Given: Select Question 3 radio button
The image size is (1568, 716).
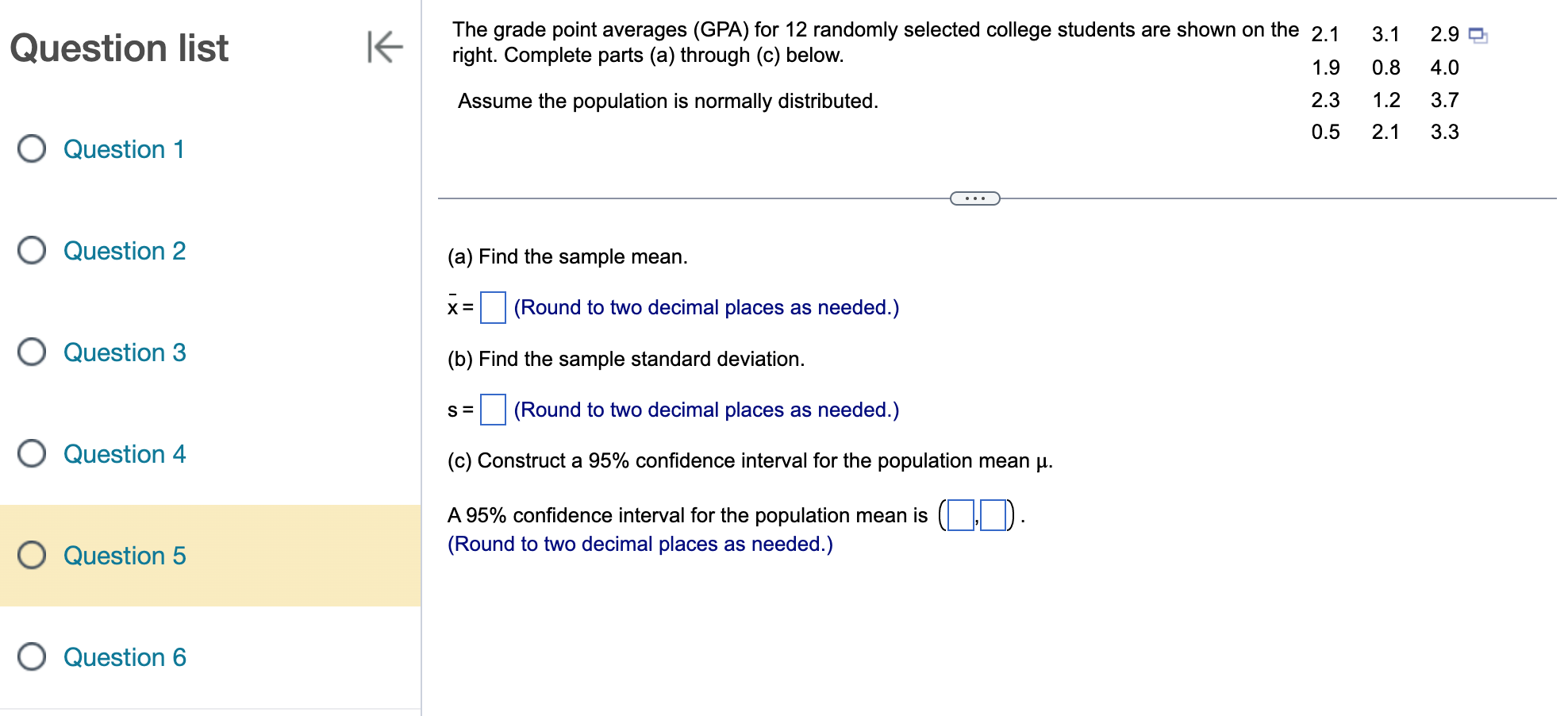Looking at the screenshot, I should pos(32,352).
